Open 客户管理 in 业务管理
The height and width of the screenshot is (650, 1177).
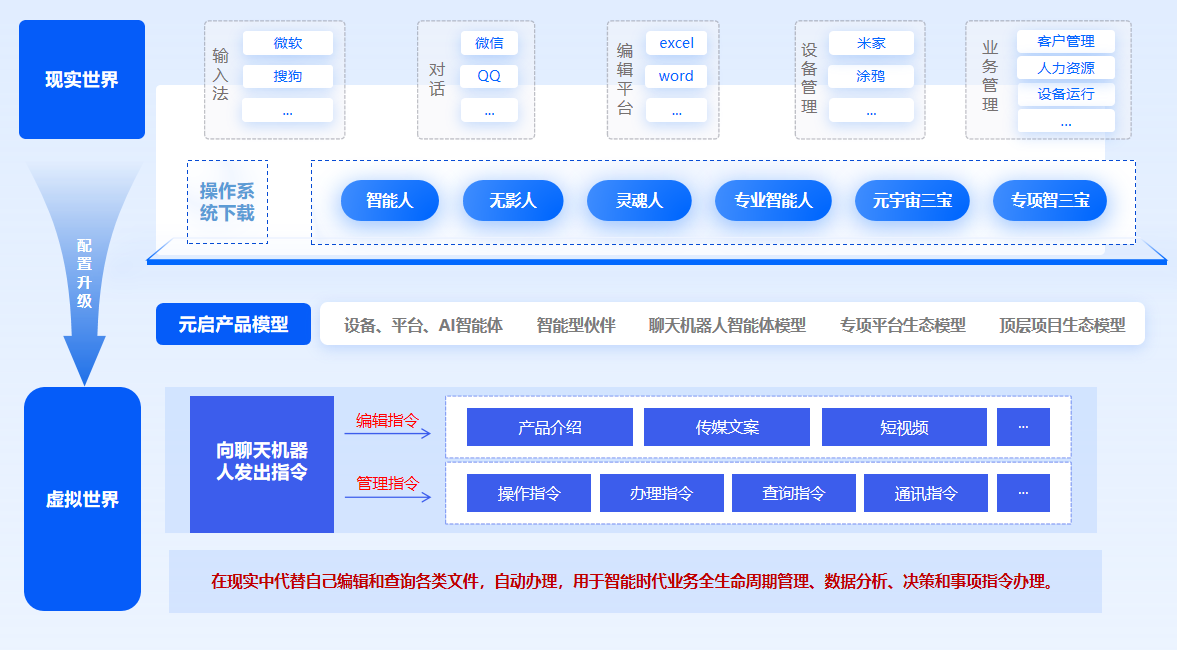click(x=1065, y=41)
